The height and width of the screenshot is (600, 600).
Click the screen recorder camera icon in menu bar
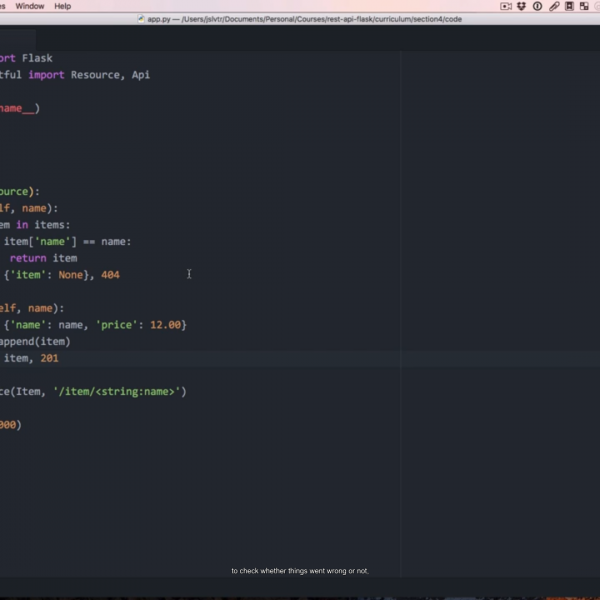pos(505,6)
